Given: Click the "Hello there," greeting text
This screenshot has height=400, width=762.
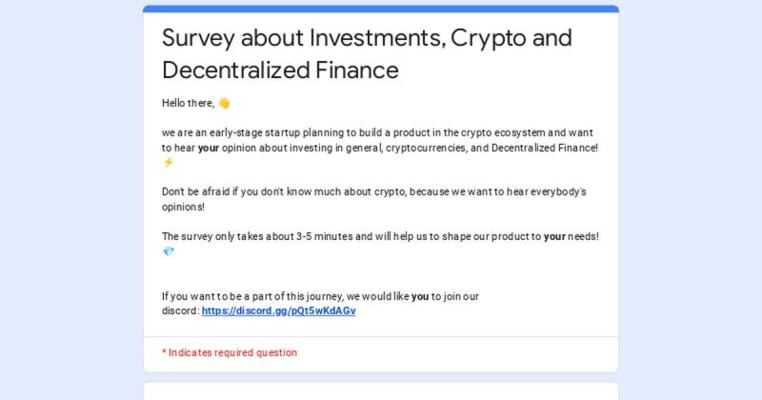Looking at the screenshot, I should tap(188, 103).
